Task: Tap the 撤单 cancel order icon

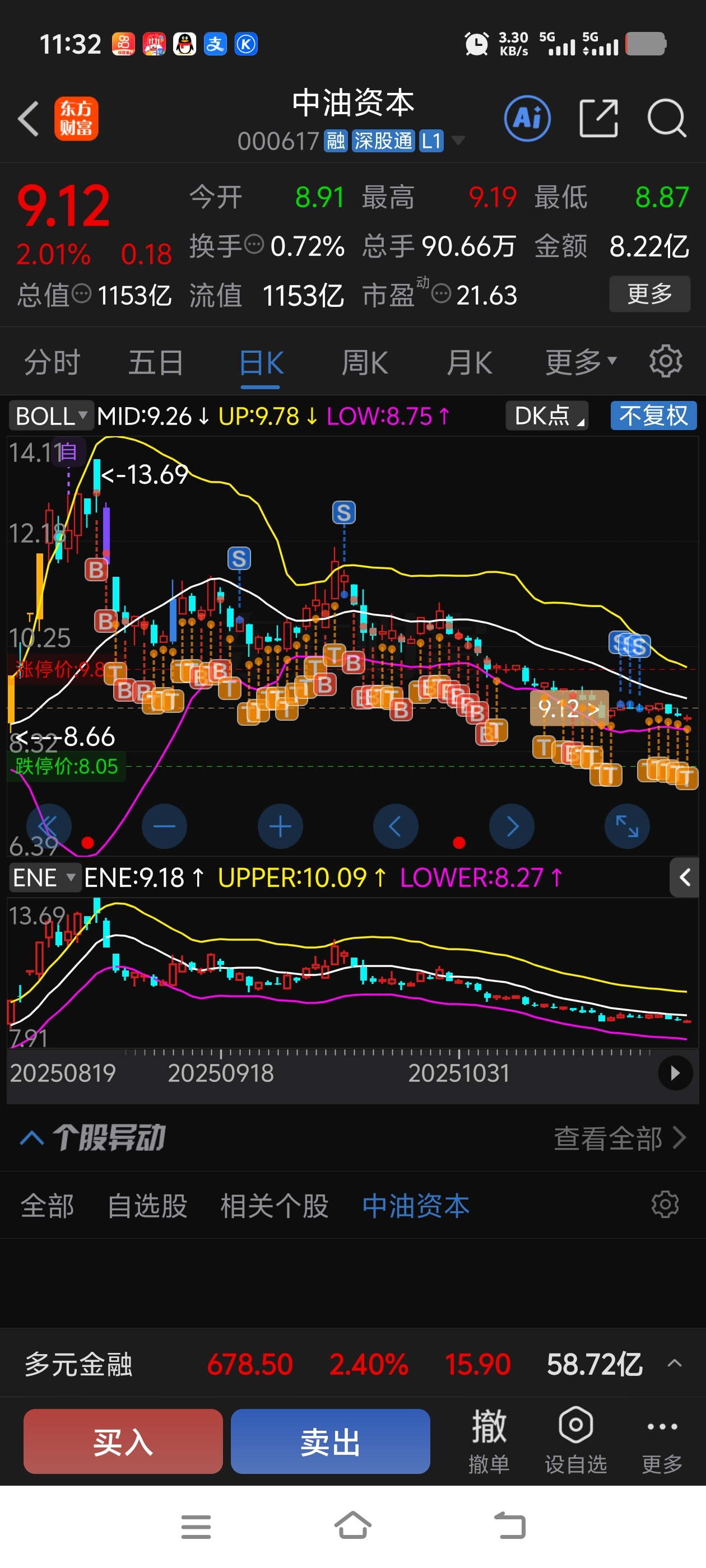Action: coord(489,1441)
